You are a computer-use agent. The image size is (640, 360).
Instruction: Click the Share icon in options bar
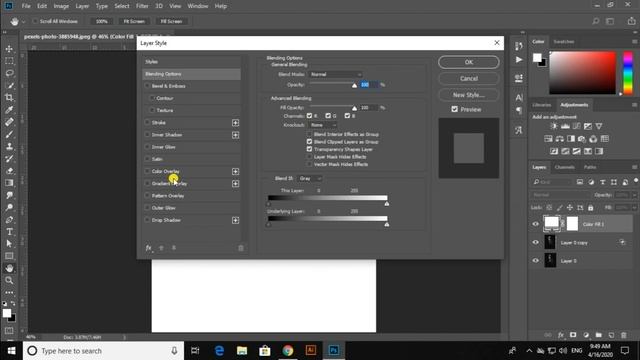631,21
